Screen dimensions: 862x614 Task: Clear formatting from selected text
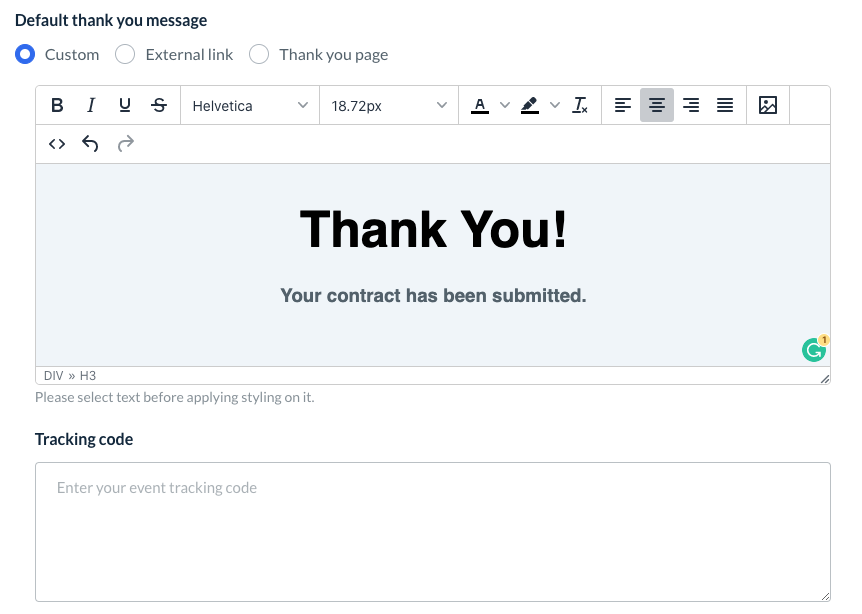point(580,105)
